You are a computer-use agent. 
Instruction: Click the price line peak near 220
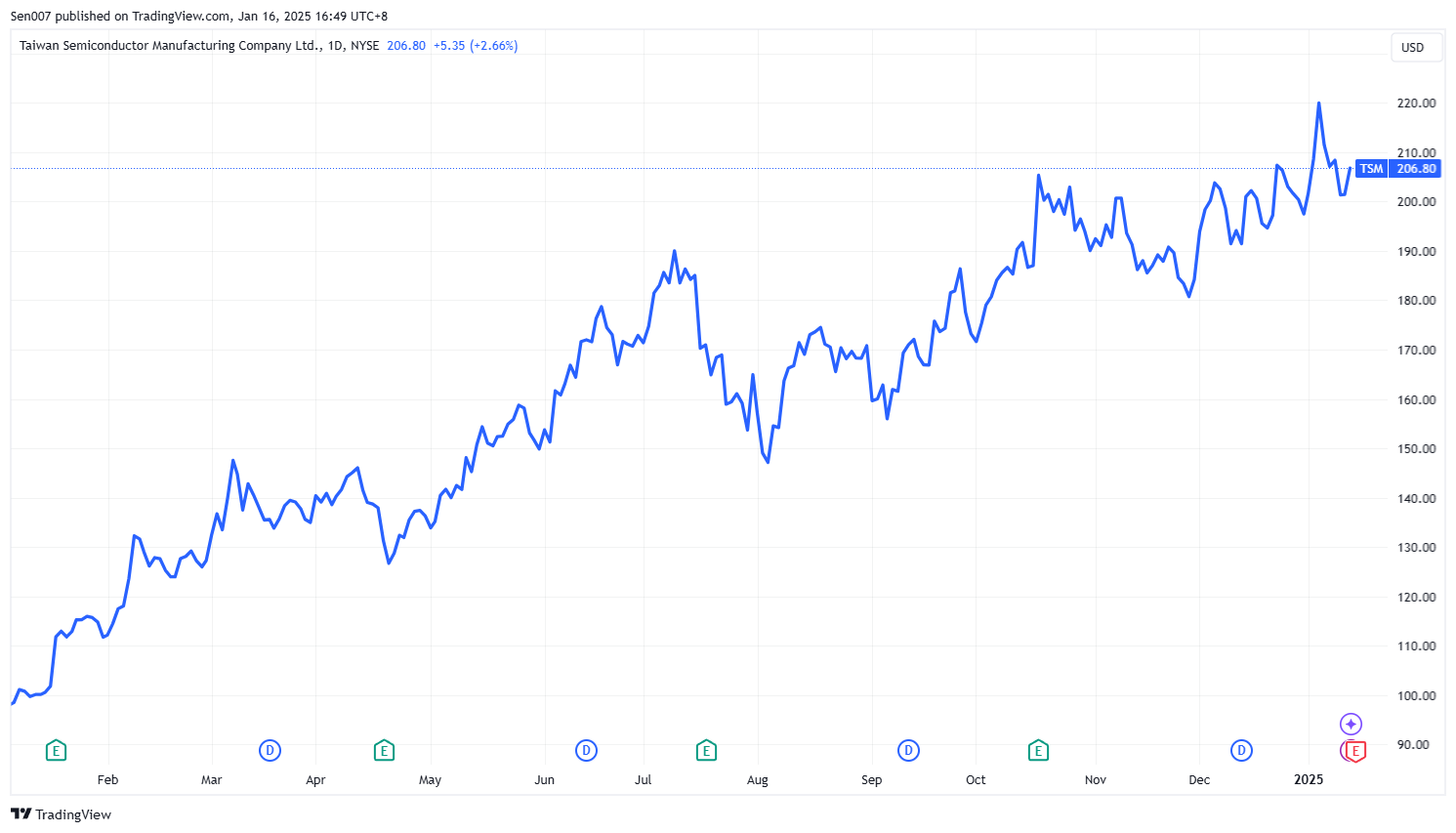1318,104
